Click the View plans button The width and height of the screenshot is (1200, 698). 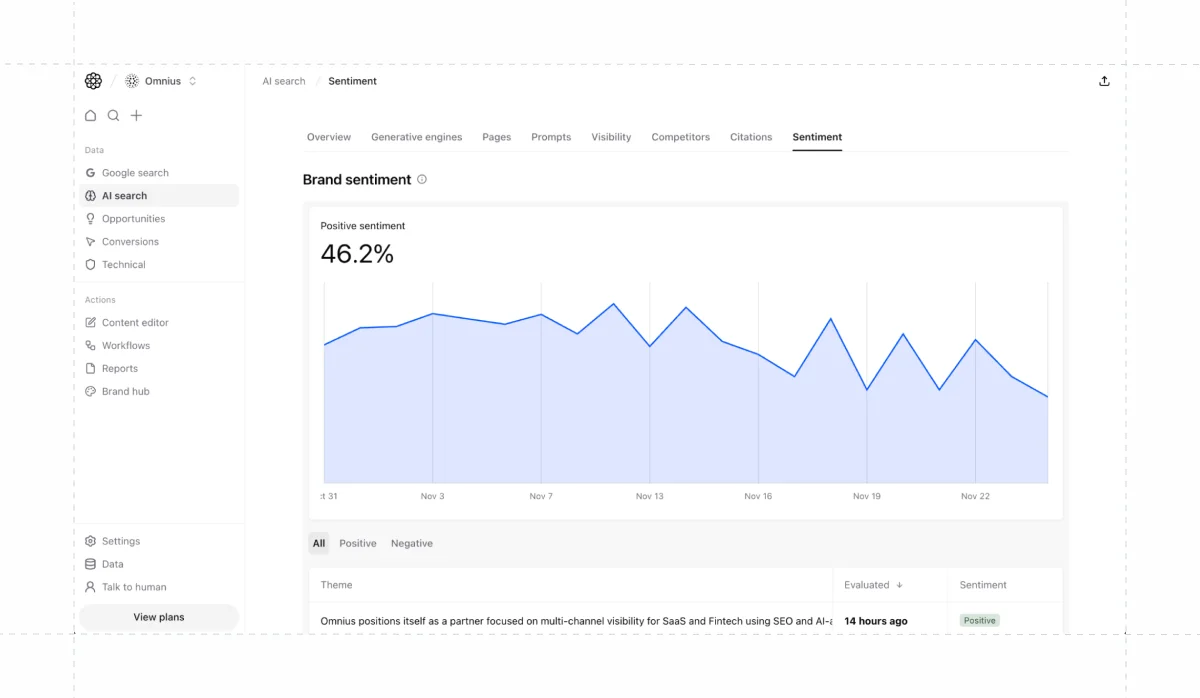point(158,617)
